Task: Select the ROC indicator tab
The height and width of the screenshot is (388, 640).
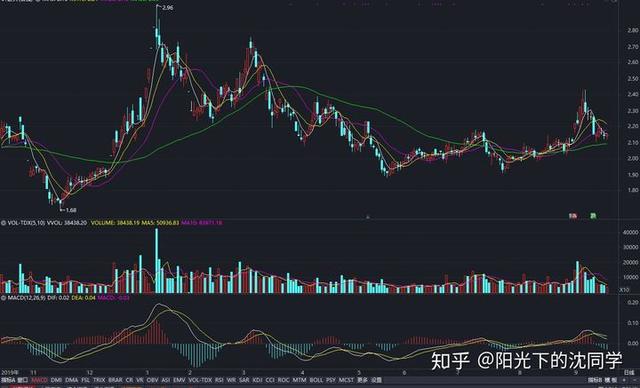Action: click(x=284, y=380)
